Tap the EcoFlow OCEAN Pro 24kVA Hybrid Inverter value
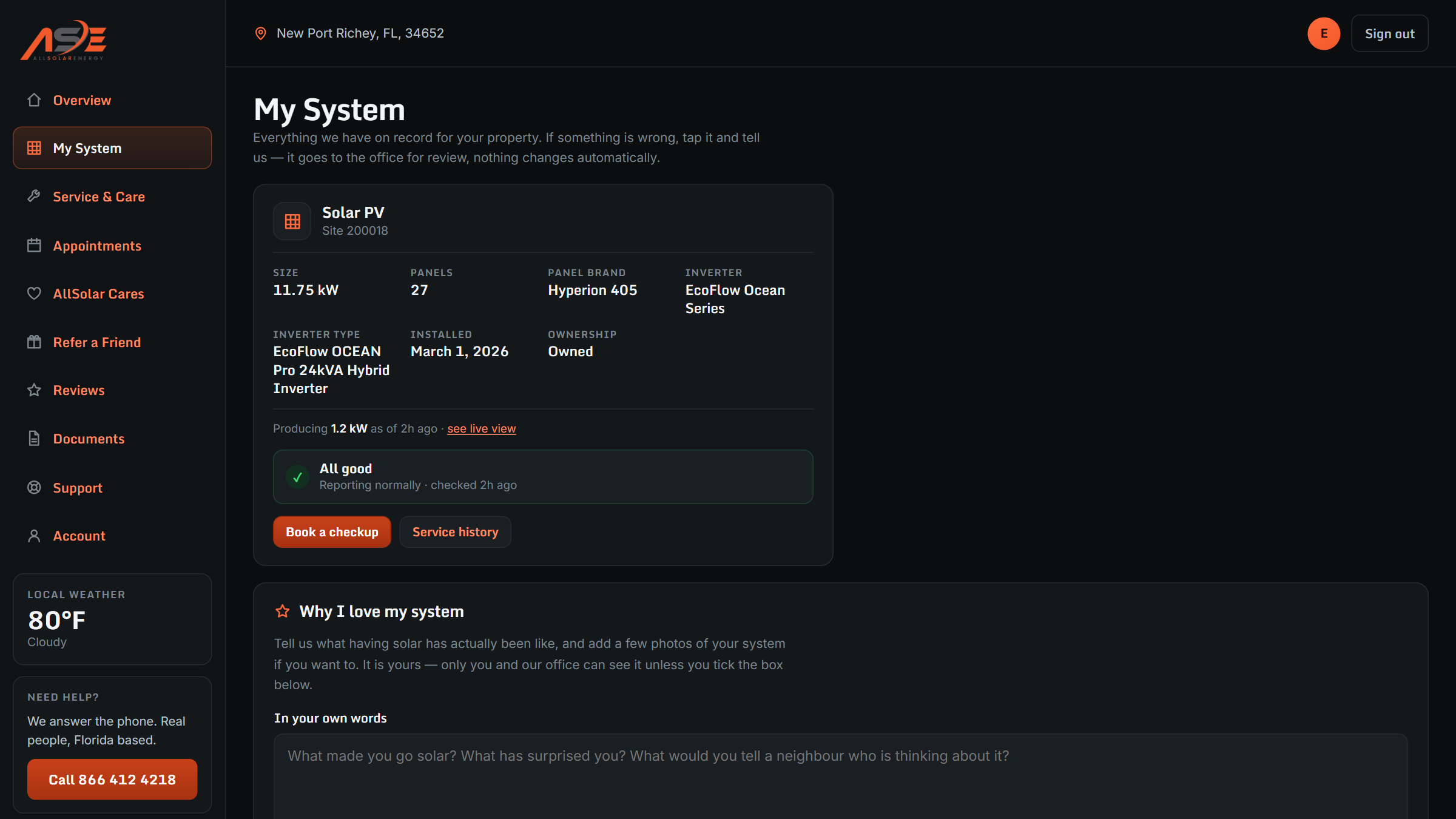 tap(331, 370)
